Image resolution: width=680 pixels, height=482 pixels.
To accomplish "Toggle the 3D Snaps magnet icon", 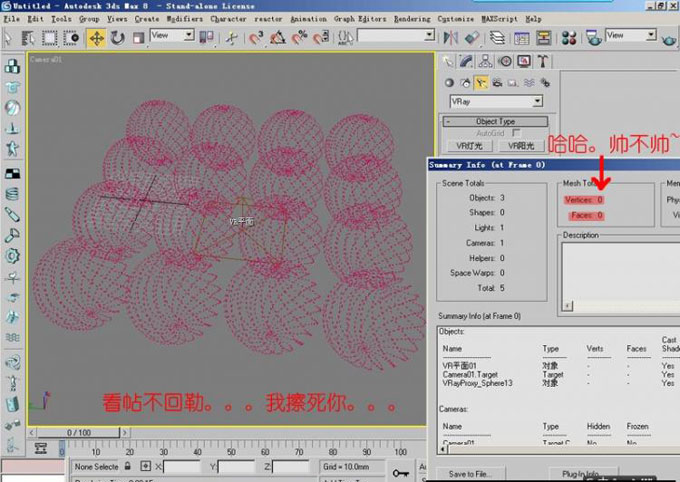I will (x=256, y=38).
